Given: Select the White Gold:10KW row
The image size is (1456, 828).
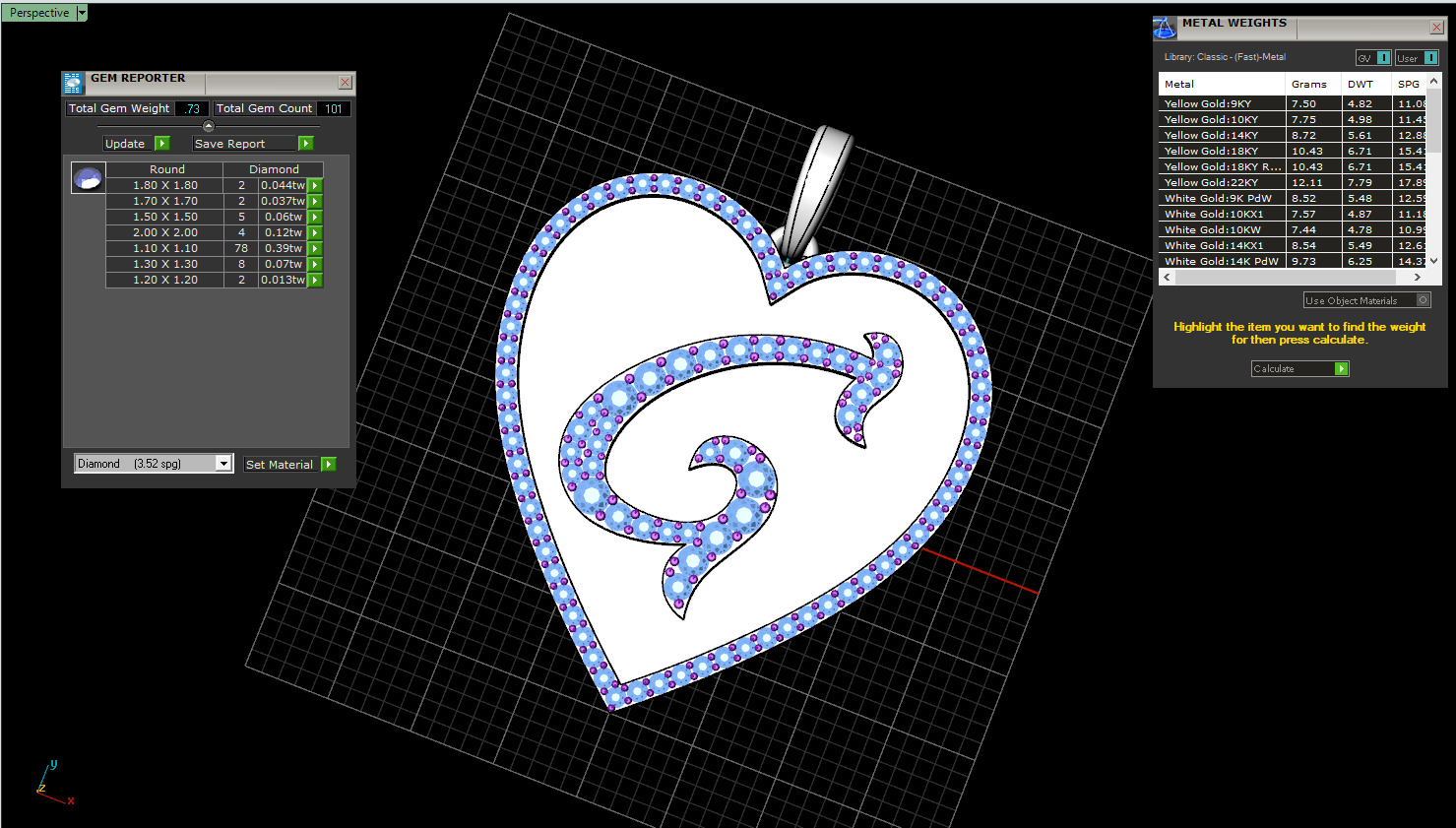Looking at the screenshot, I should point(1293,229).
